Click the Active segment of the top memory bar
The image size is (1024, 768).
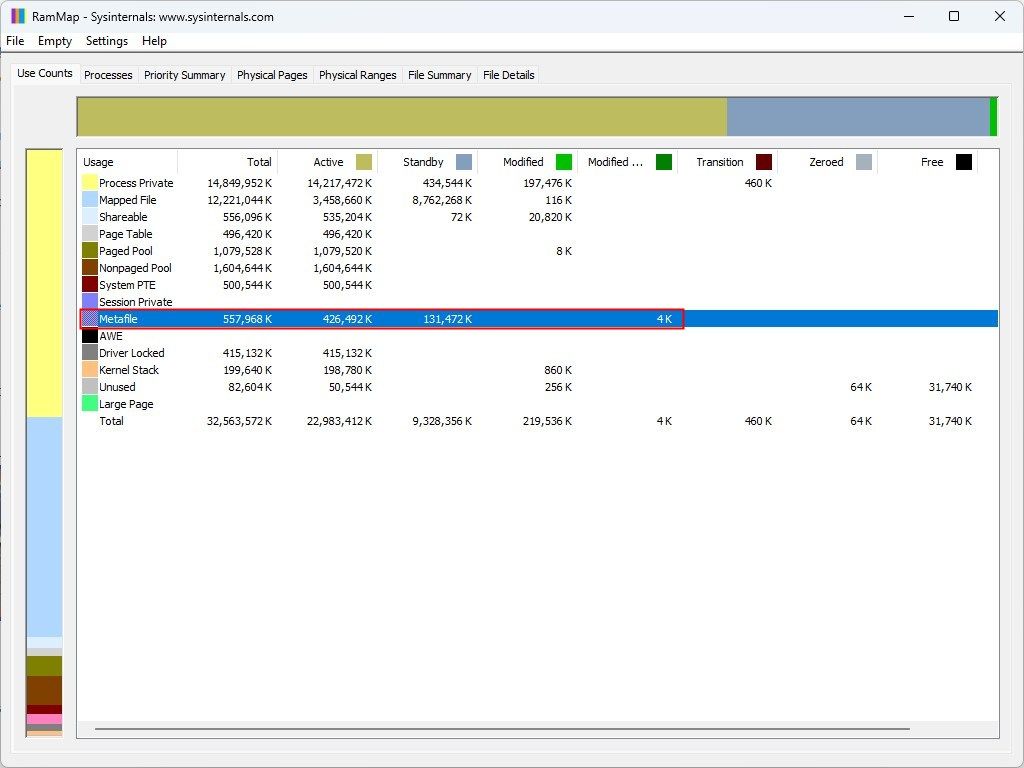pos(402,117)
